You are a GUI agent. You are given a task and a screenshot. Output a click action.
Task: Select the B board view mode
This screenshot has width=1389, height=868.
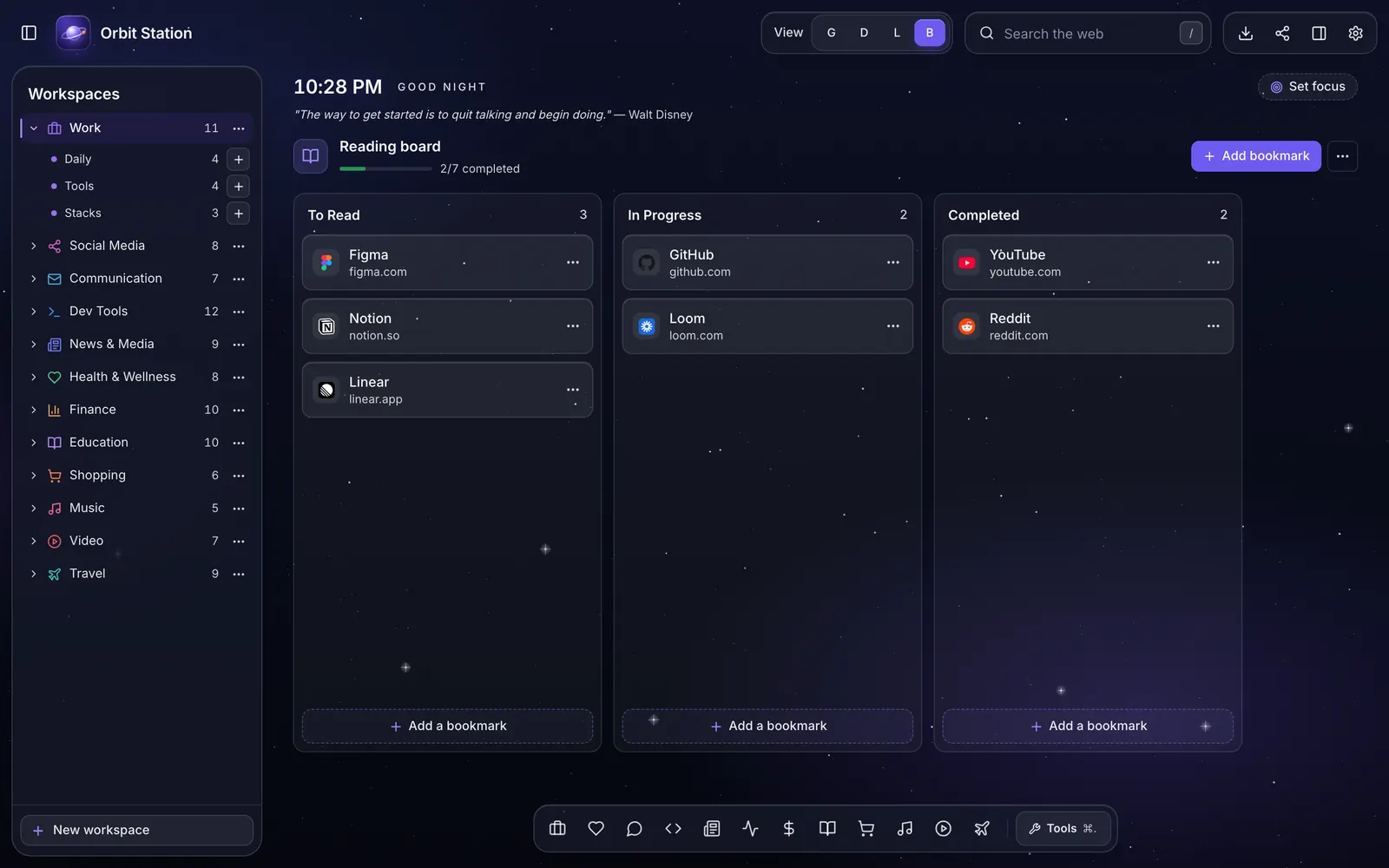[930, 33]
